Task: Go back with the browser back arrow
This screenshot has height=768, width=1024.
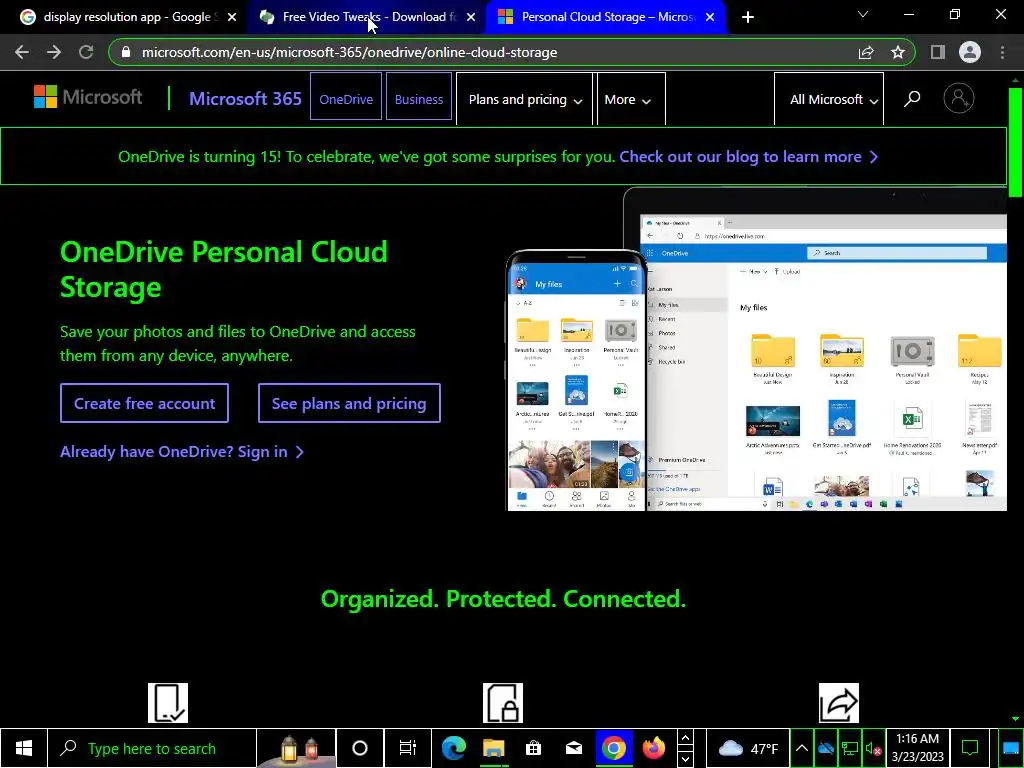Action: click(x=22, y=52)
